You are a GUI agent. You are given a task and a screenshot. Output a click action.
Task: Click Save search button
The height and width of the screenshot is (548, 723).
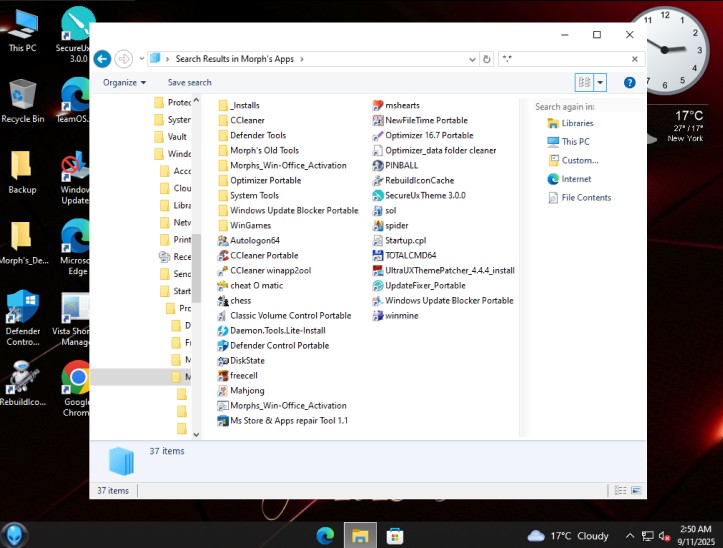click(190, 83)
